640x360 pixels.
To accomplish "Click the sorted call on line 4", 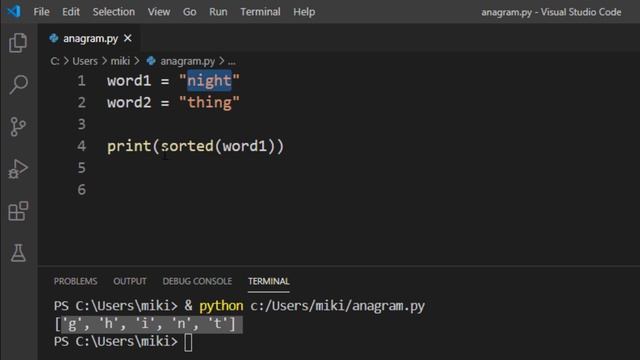I will (187, 146).
